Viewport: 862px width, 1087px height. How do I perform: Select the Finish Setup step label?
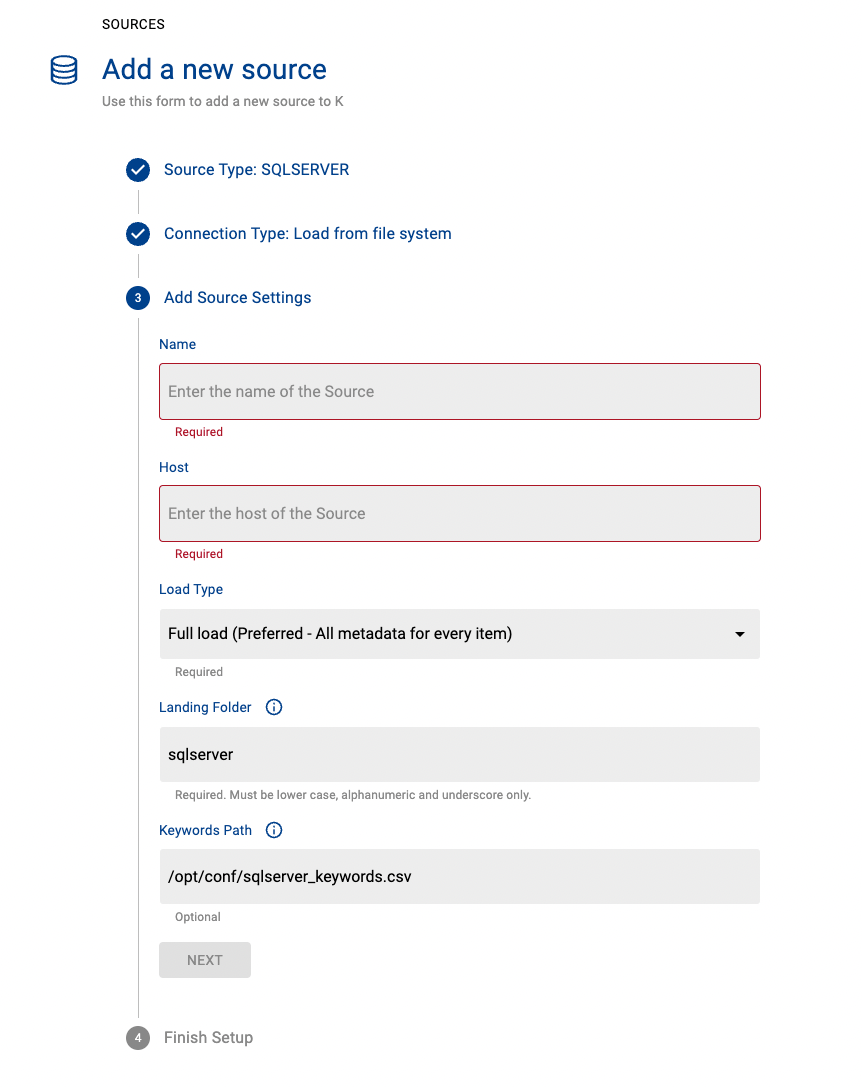(x=208, y=1038)
